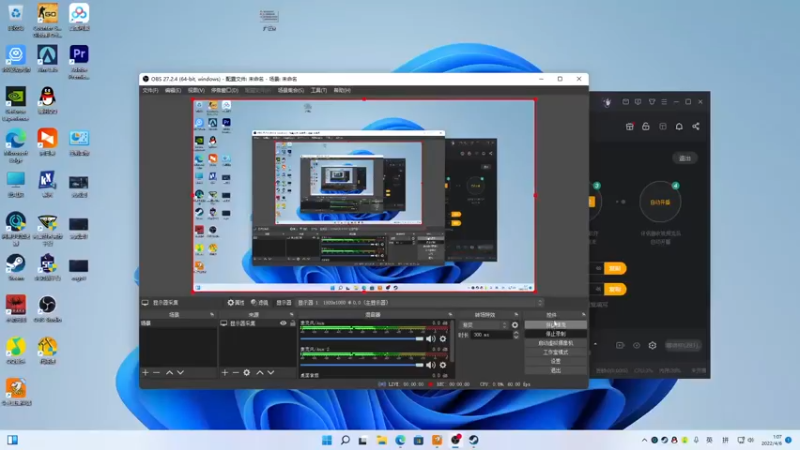Image resolution: width=800 pixels, height=450 pixels.
Task: Move source up in Sources dock
Action: 260,372
